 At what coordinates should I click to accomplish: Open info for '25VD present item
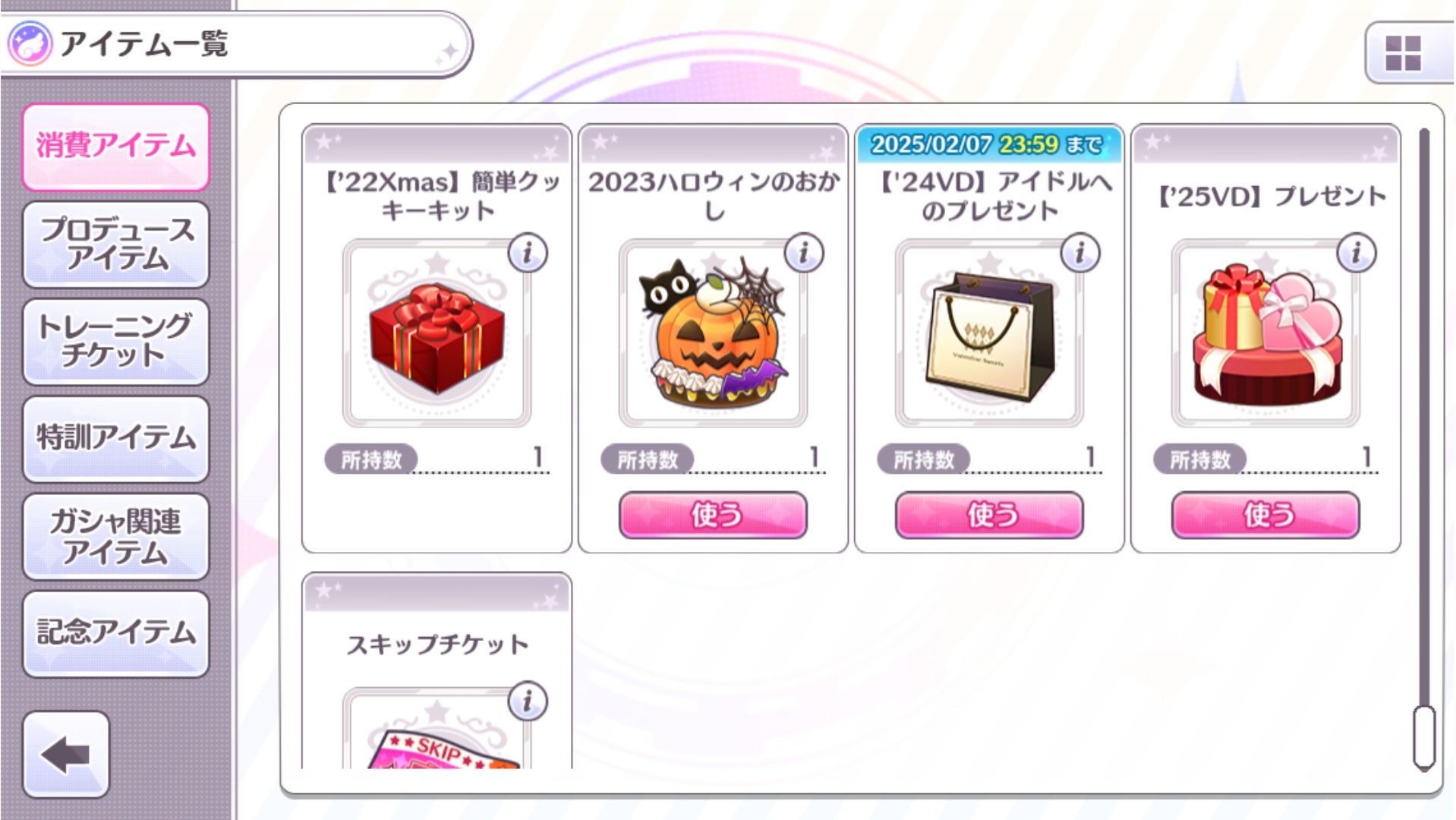tap(1357, 253)
